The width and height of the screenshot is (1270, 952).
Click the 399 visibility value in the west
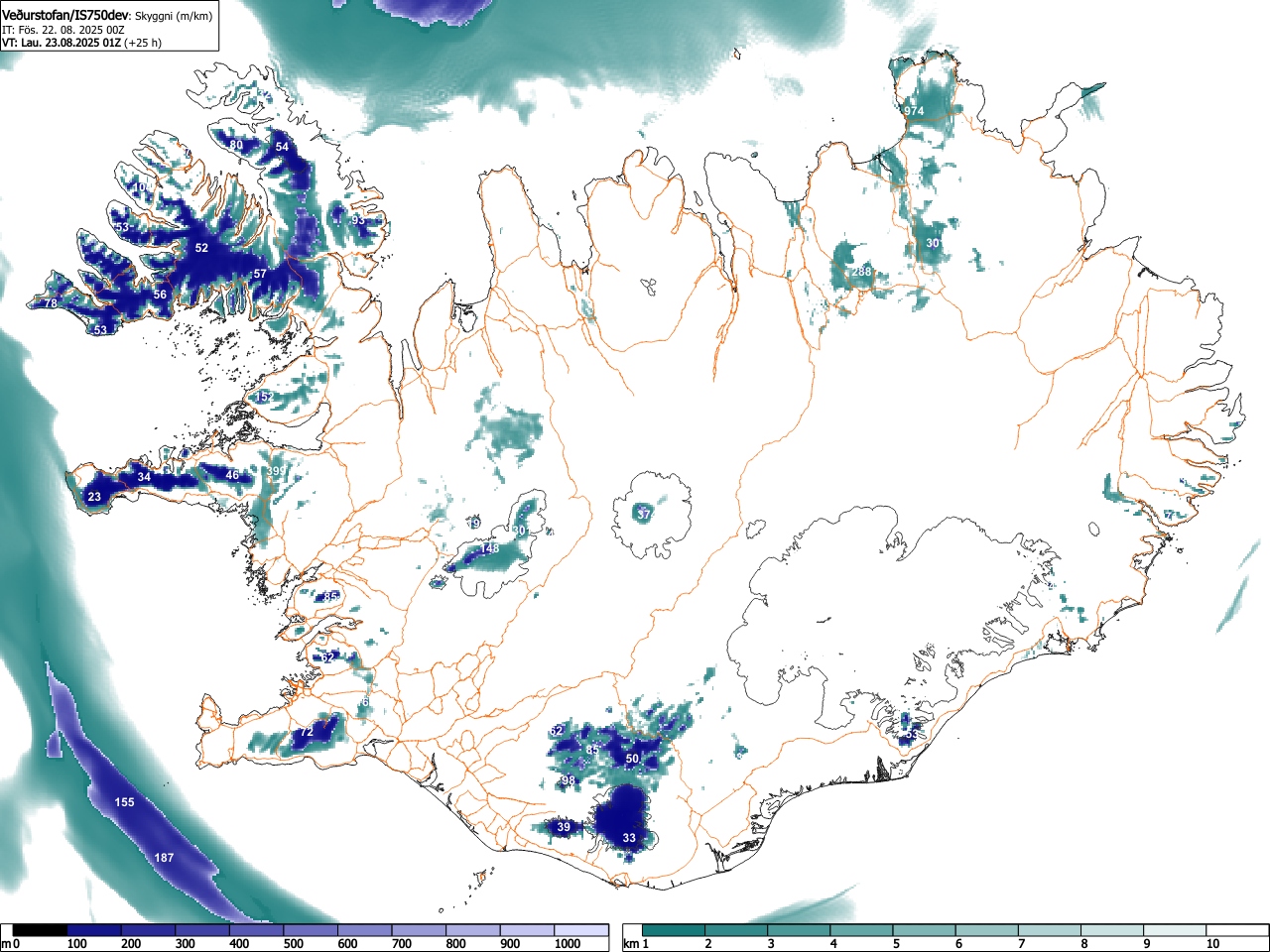tap(276, 471)
